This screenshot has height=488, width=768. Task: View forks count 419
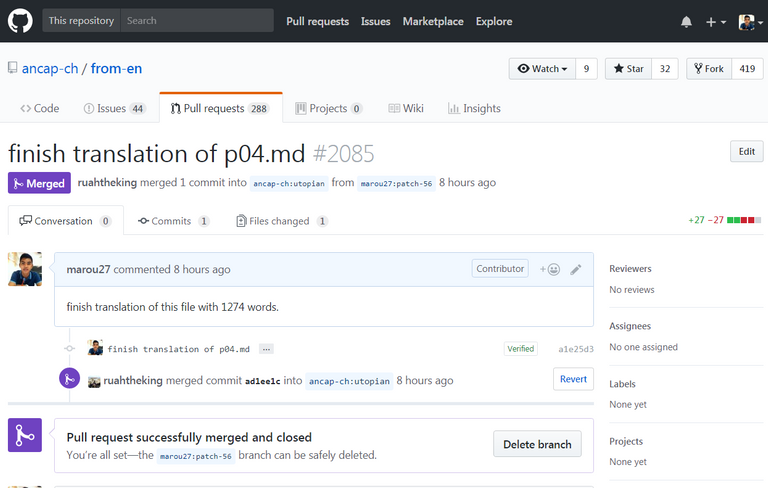[747, 69]
